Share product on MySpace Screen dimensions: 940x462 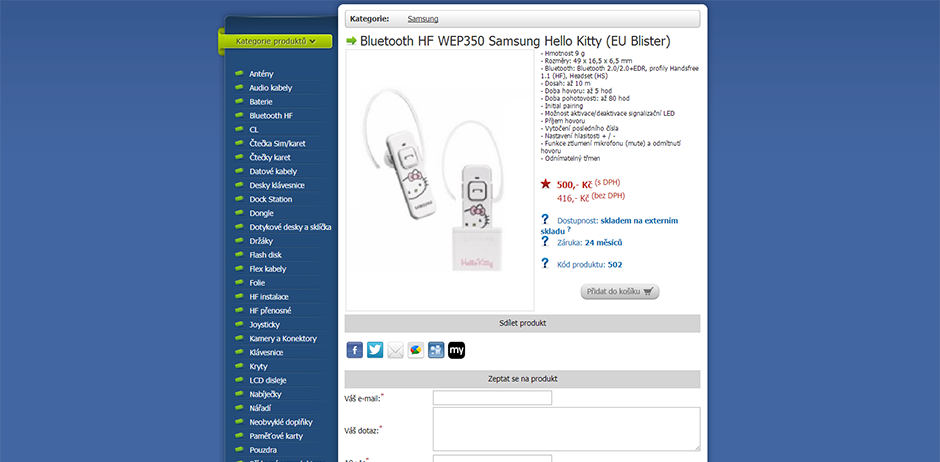(x=456, y=350)
